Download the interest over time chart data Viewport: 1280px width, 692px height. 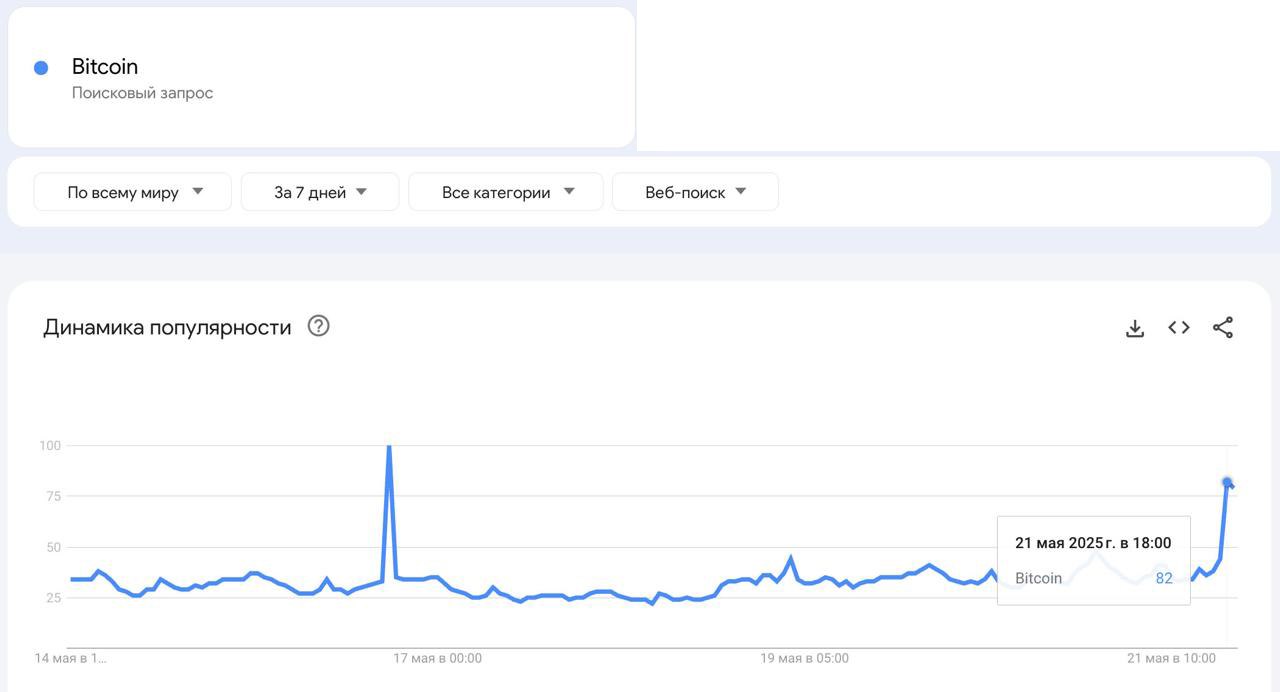(1135, 328)
